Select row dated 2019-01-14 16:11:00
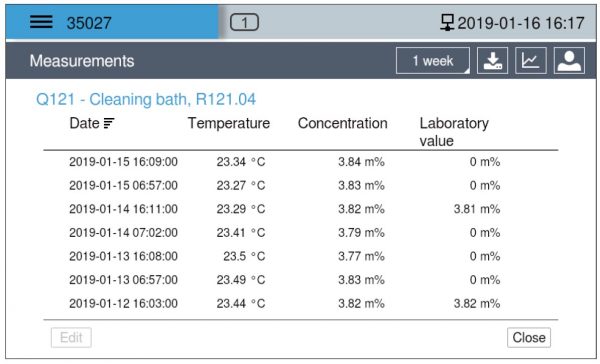 (301, 209)
